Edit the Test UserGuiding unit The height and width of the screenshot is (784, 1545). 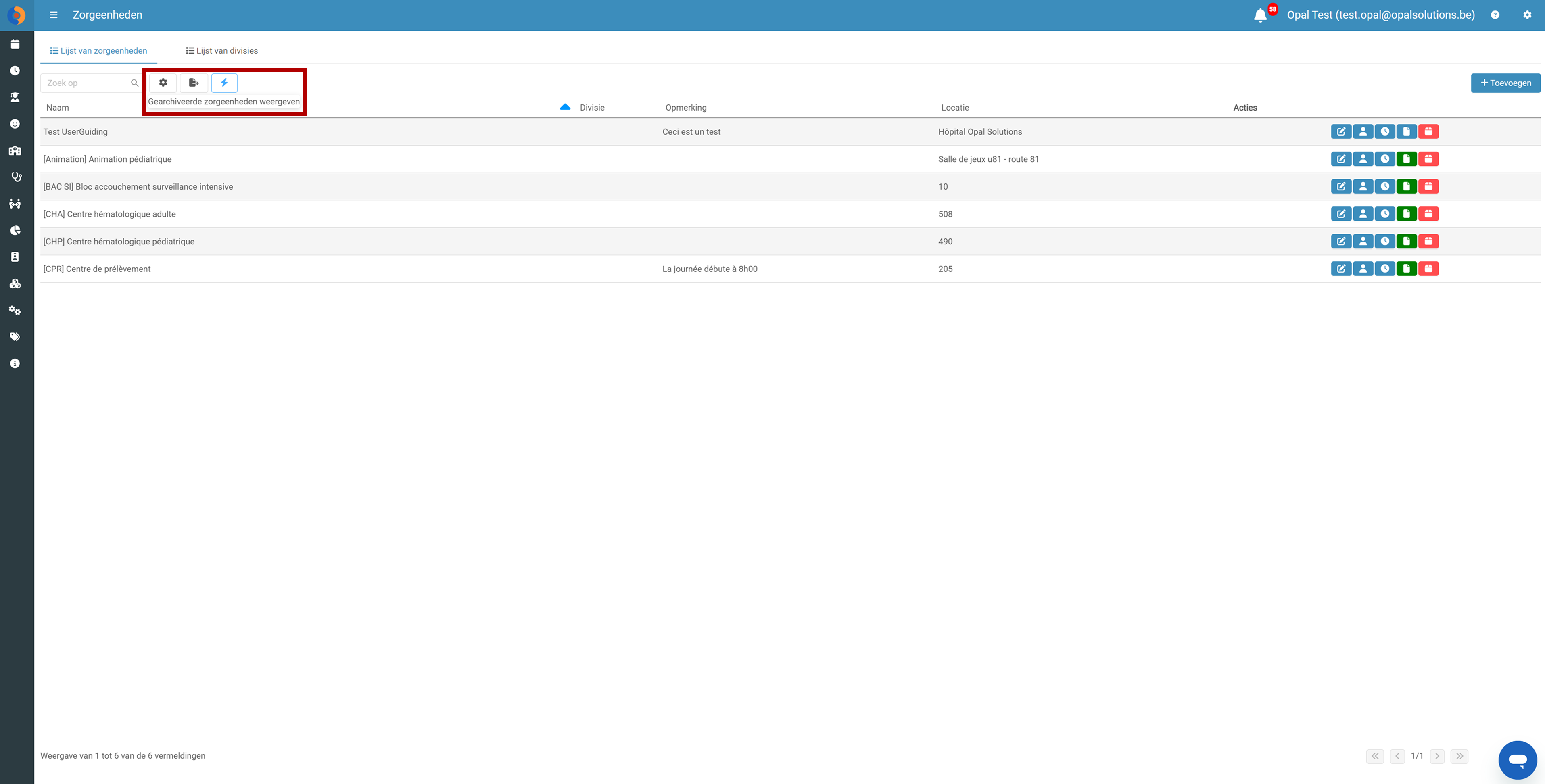(1341, 132)
